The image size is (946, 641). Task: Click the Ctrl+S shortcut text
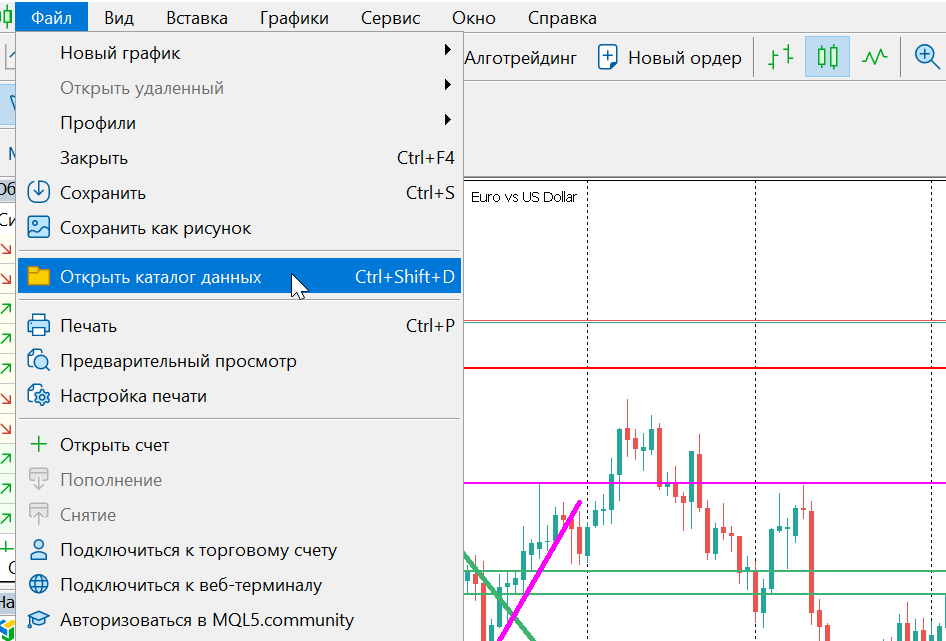click(430, 193)
